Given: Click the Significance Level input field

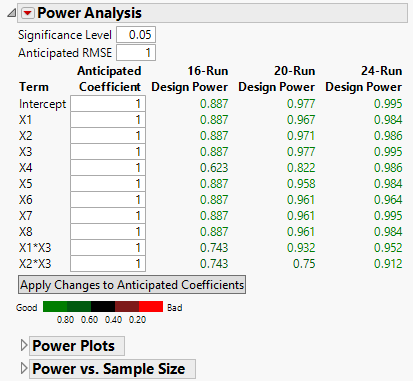Looking at the screenshot, I should pos(136,35).
